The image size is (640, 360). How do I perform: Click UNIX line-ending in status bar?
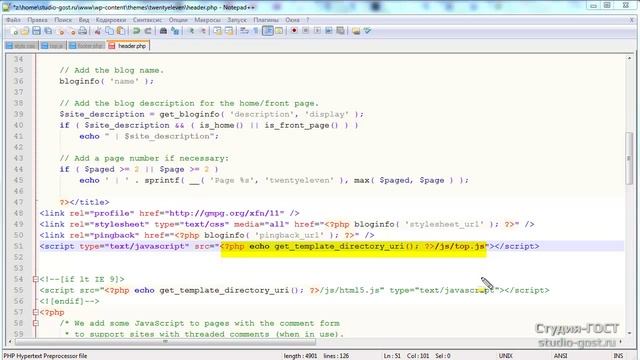[505, 356]
